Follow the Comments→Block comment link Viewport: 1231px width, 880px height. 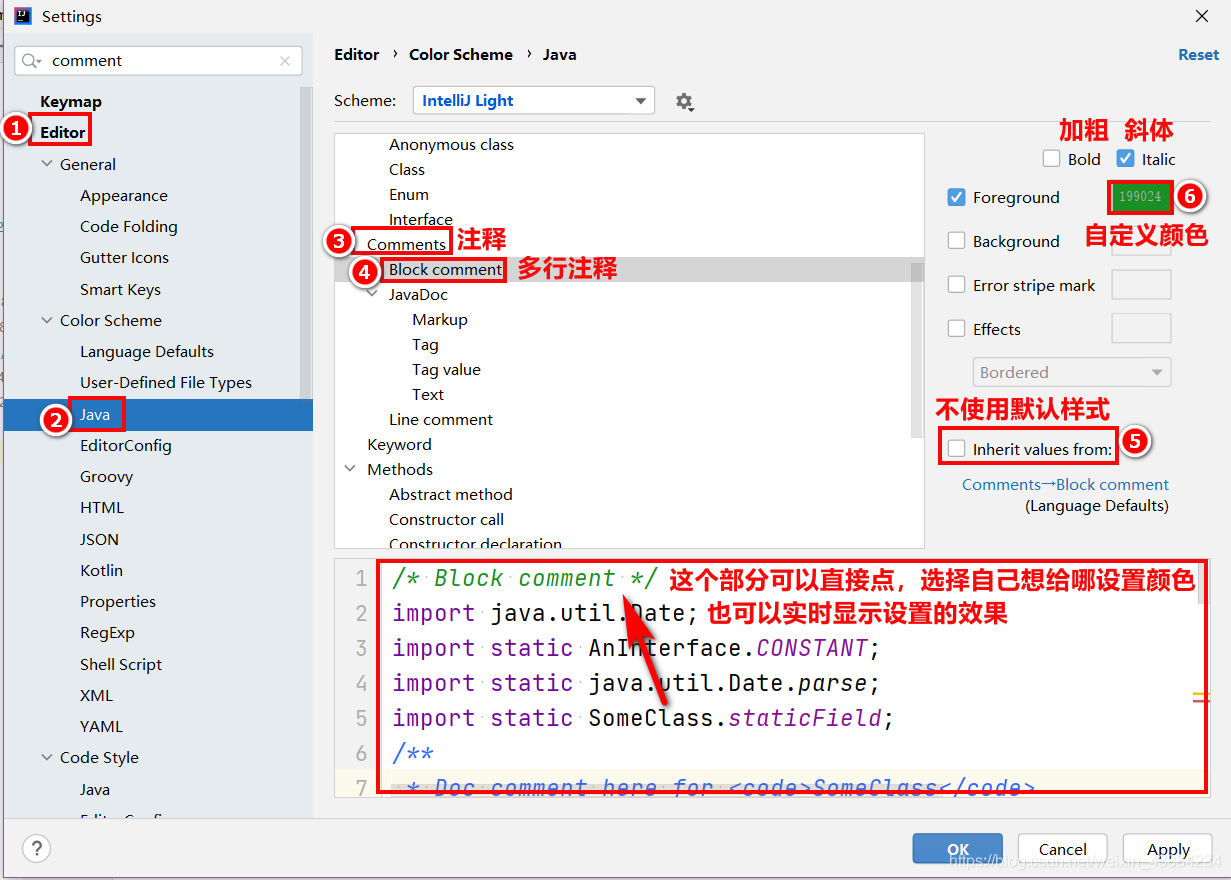click(x=1065, y=484)
